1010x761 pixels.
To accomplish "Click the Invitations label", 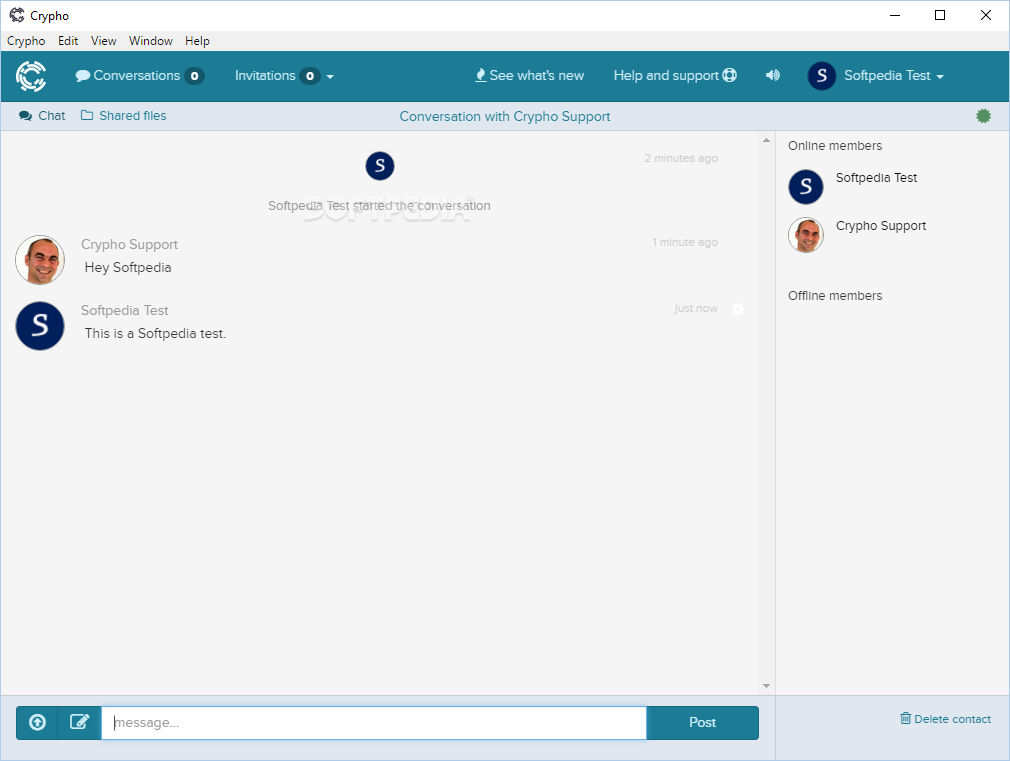I will (265, 76).
